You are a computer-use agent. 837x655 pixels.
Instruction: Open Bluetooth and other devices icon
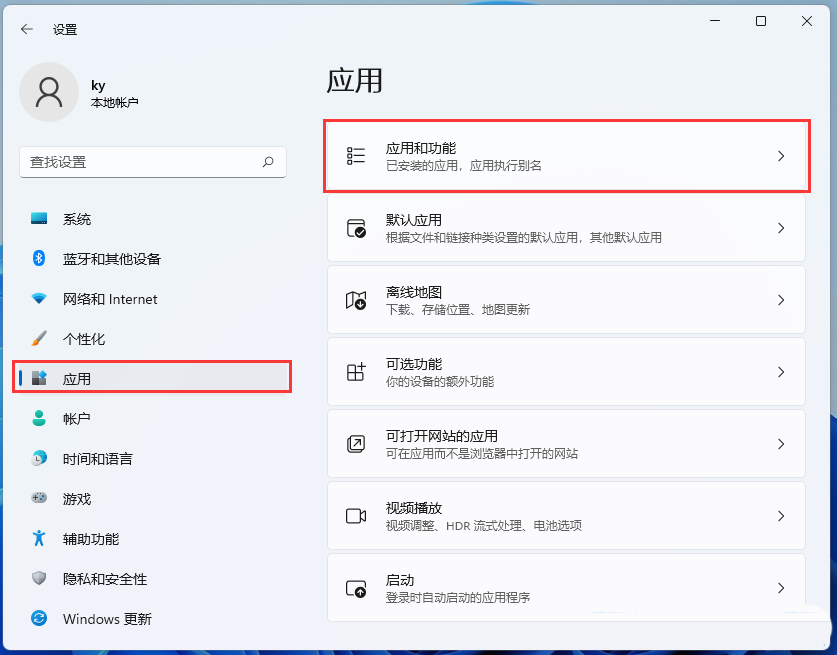[x=39, y=259]
